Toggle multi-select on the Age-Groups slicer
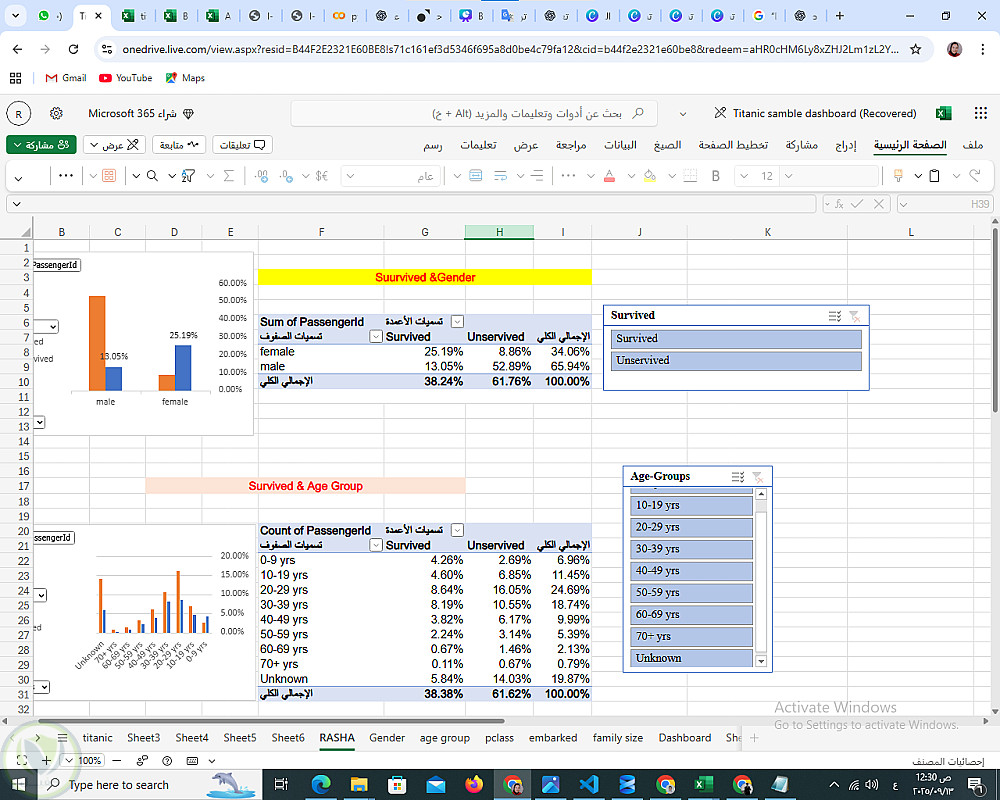The height and width of the screenshot is (800, 1000). (737, 477)
